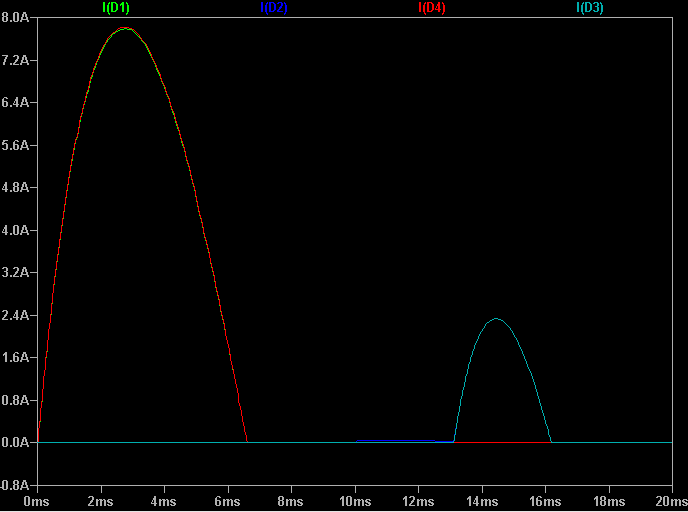Click the 0.0A vertical axis label
The height and width of the screenshot is (512, 688).
tap(15, 443)
